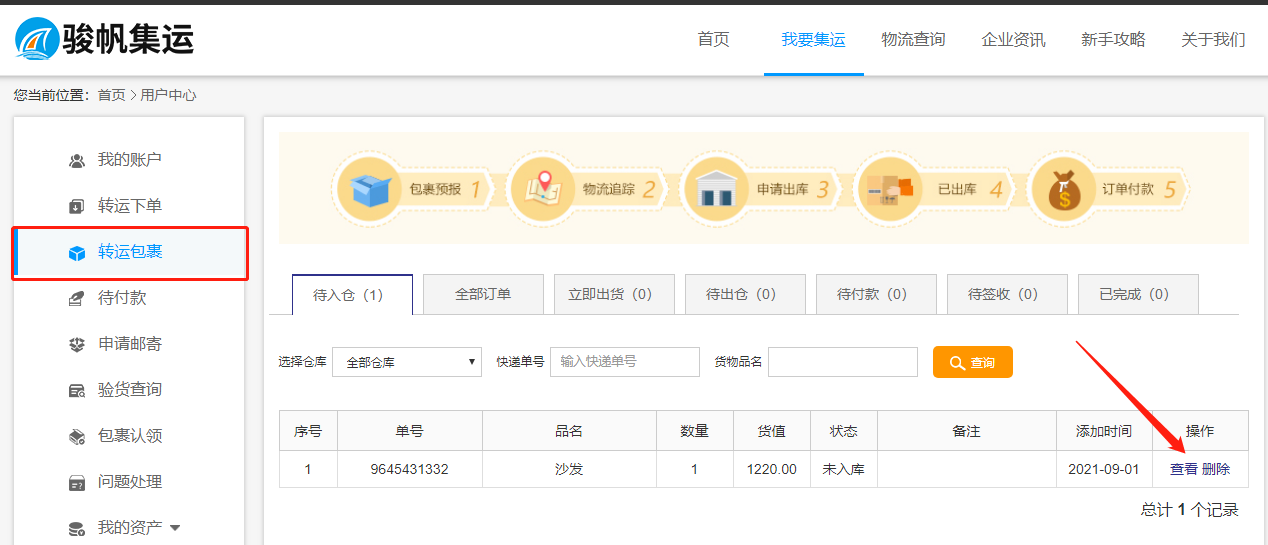
Task: Click the 快递单号 input field
Action: tap(624, 362)
